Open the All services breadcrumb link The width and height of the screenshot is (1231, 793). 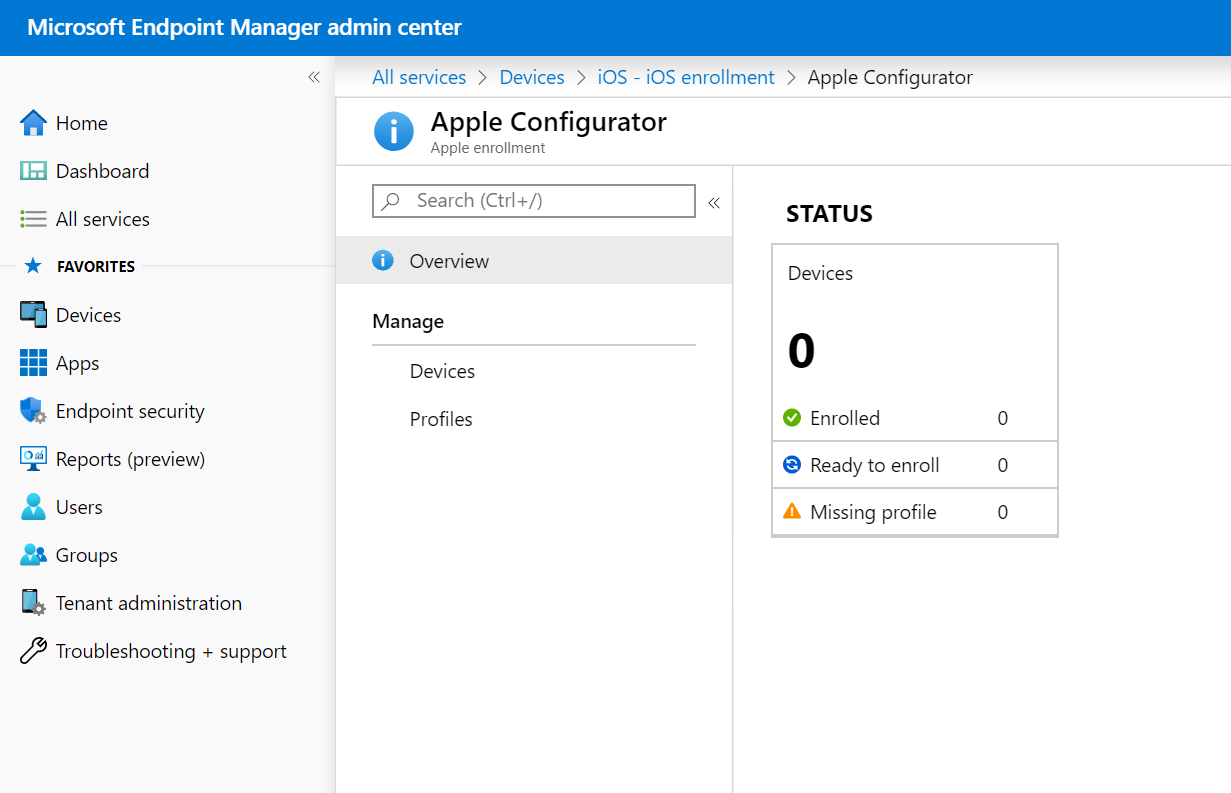tap(419, 77)
